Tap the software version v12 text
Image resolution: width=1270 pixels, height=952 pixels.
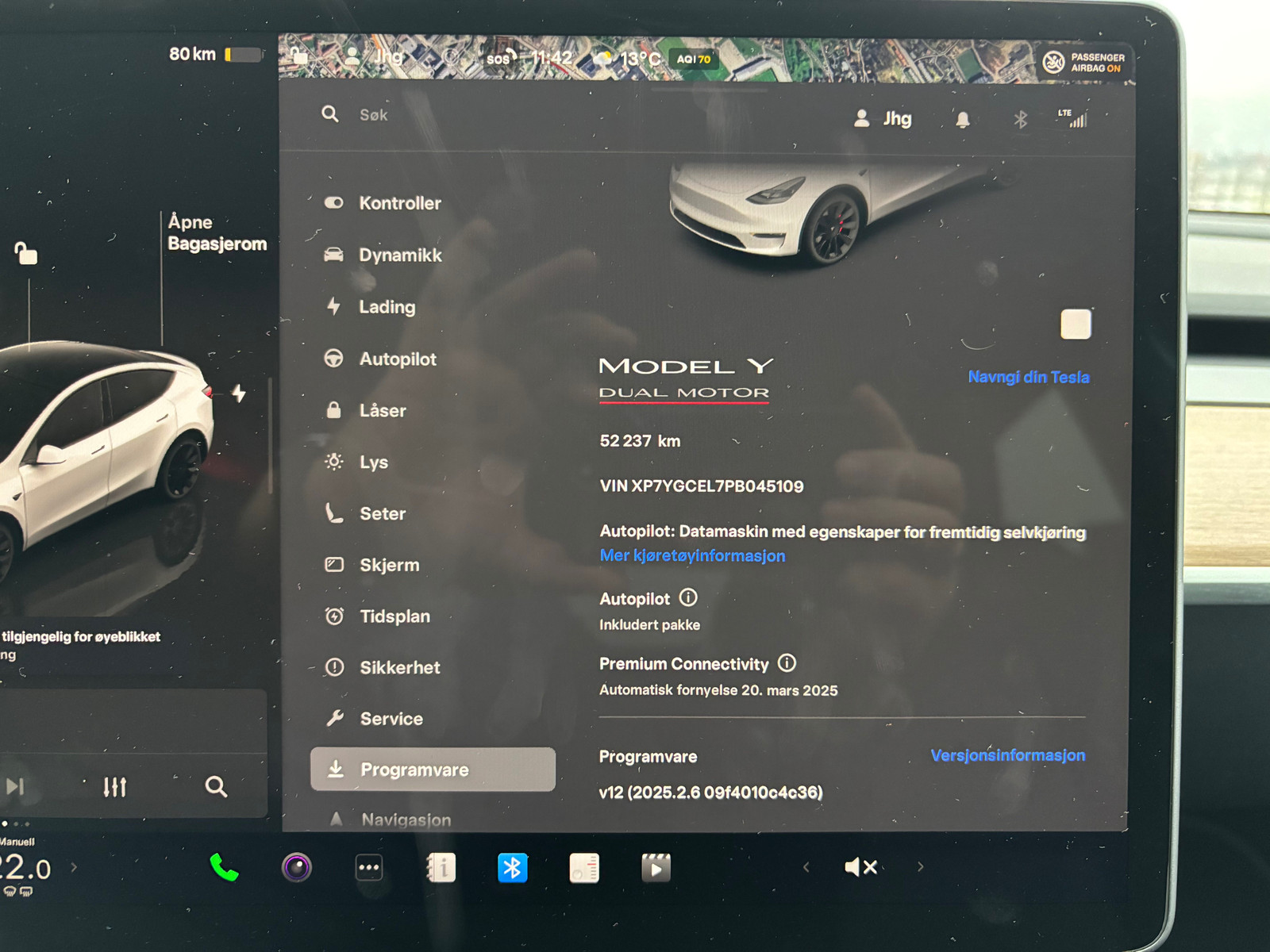tap(710, 793)
